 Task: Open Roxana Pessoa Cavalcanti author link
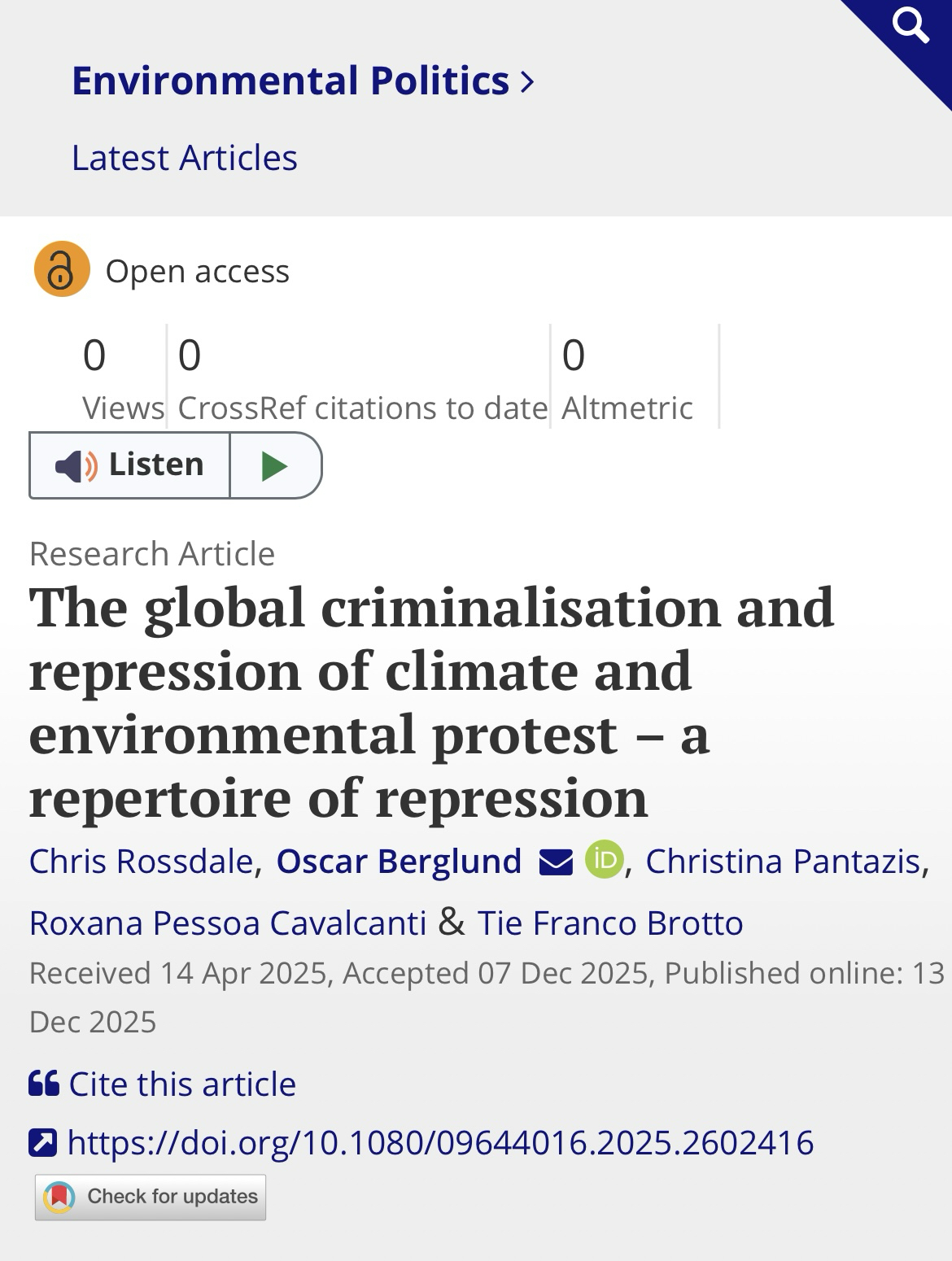[x=228, y=923]
